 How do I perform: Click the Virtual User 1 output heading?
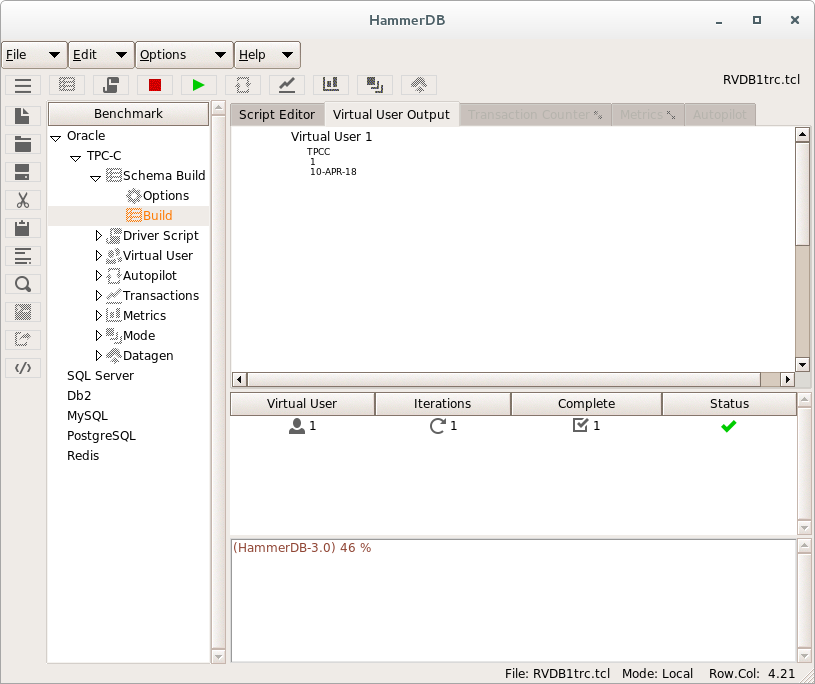click(x=332, y=137)
